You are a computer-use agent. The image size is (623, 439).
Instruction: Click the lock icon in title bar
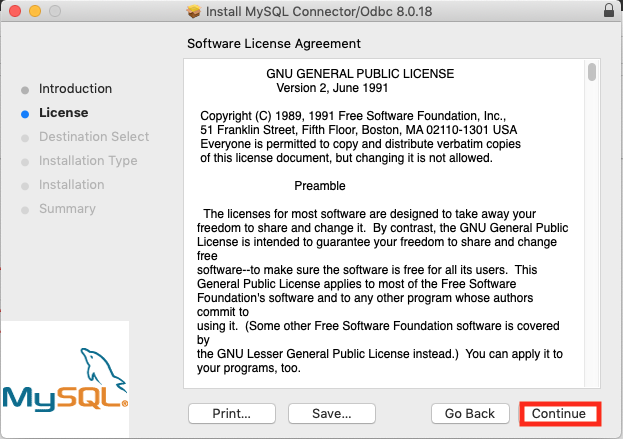click(x=609, y=10)
